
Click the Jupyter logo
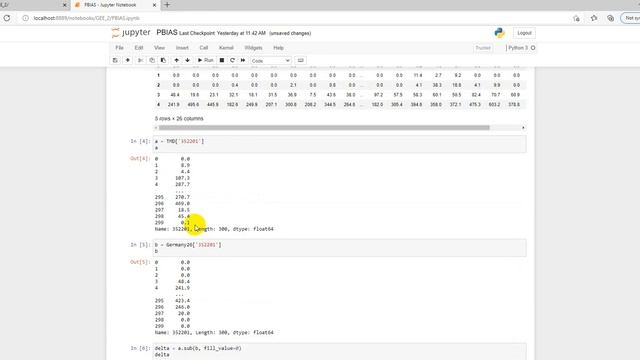tap(131, 33)
